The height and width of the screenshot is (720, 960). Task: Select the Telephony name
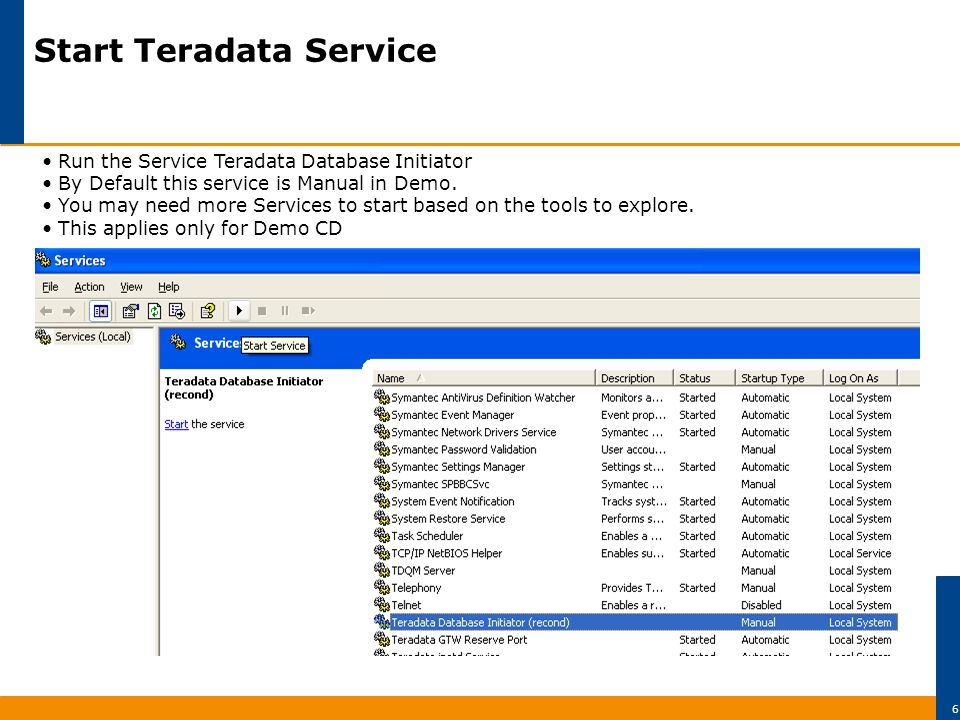(x=416, y=588)
